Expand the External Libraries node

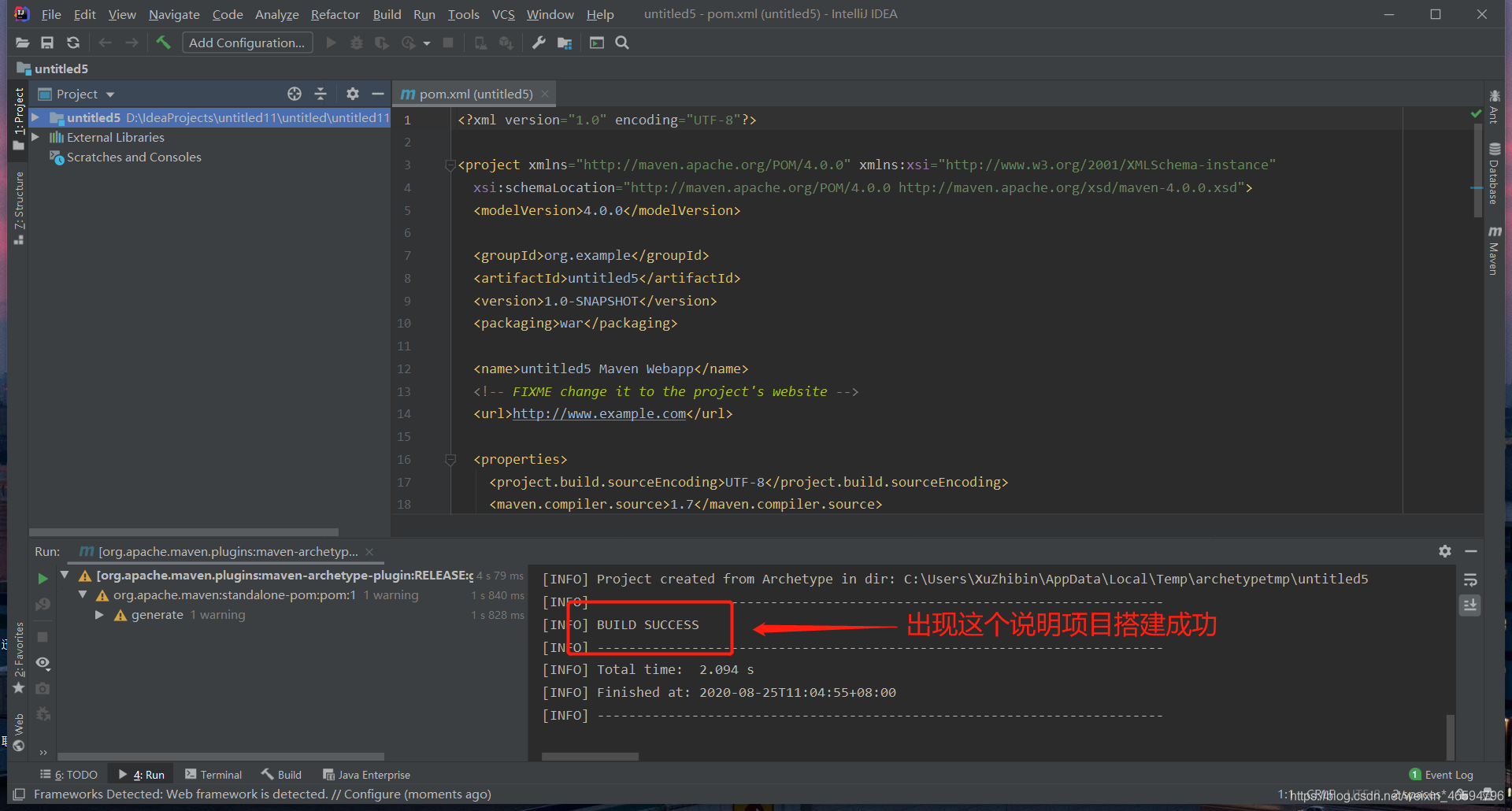(x=35, y=137)
